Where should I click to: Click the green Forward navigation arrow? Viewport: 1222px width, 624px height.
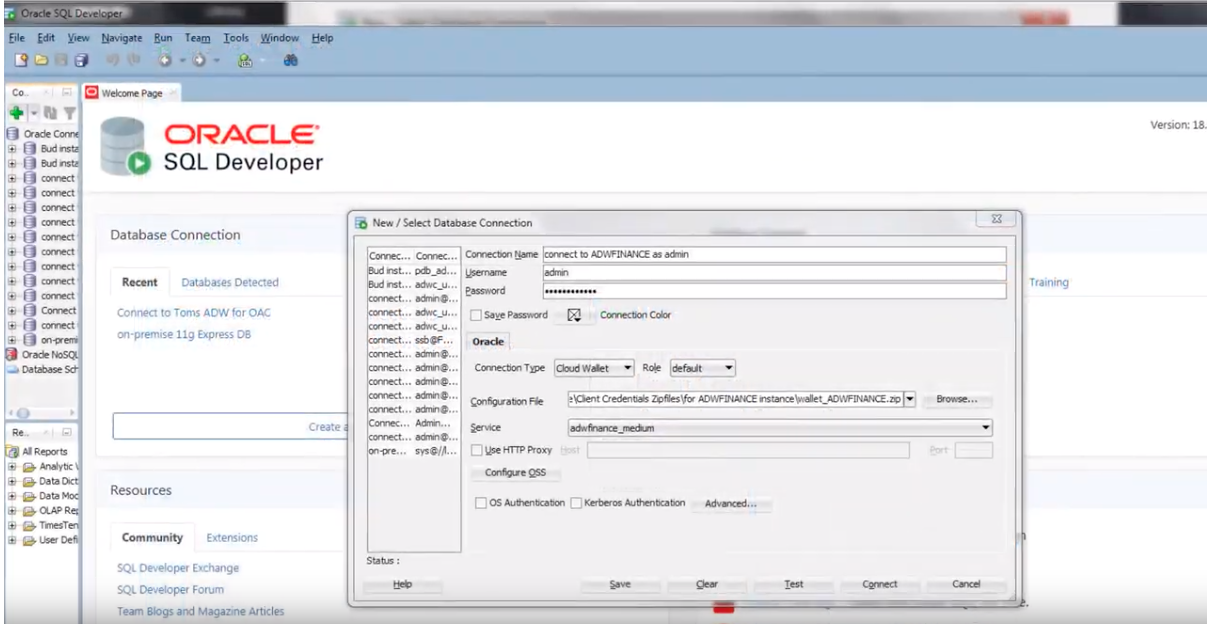coord(200,59)
